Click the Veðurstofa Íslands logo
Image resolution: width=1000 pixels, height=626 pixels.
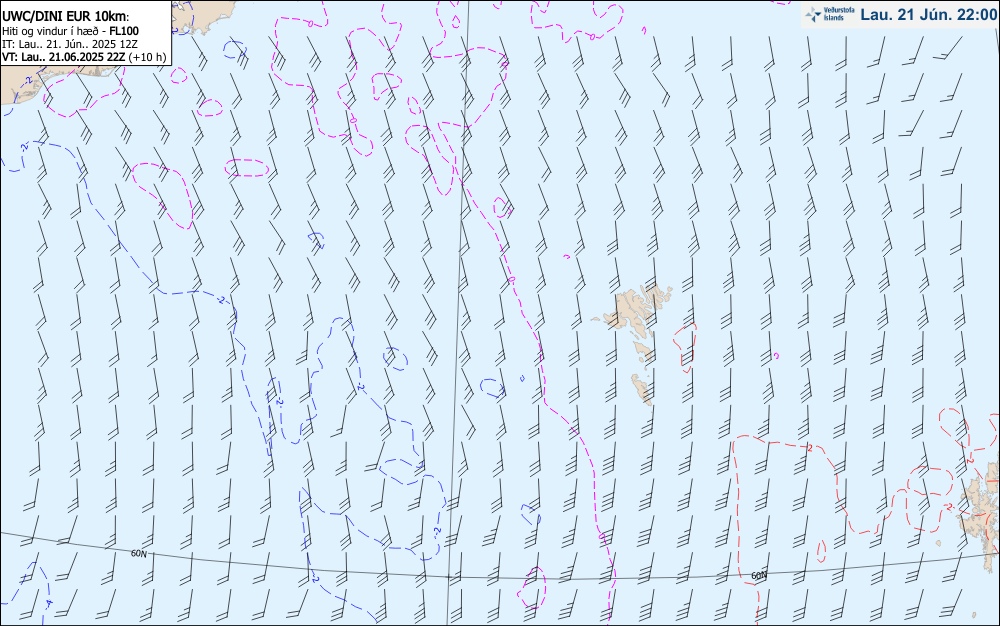[830, 14]
